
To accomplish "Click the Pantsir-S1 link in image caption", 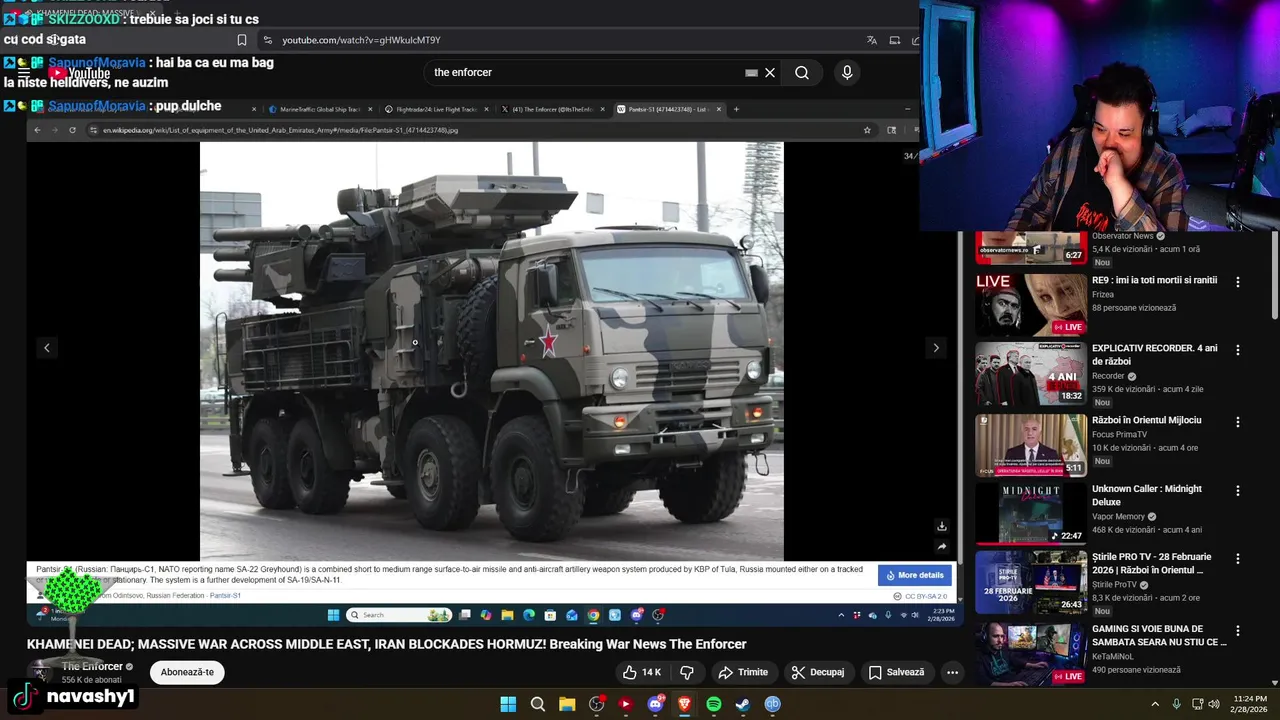I will (x=224, y=596).
